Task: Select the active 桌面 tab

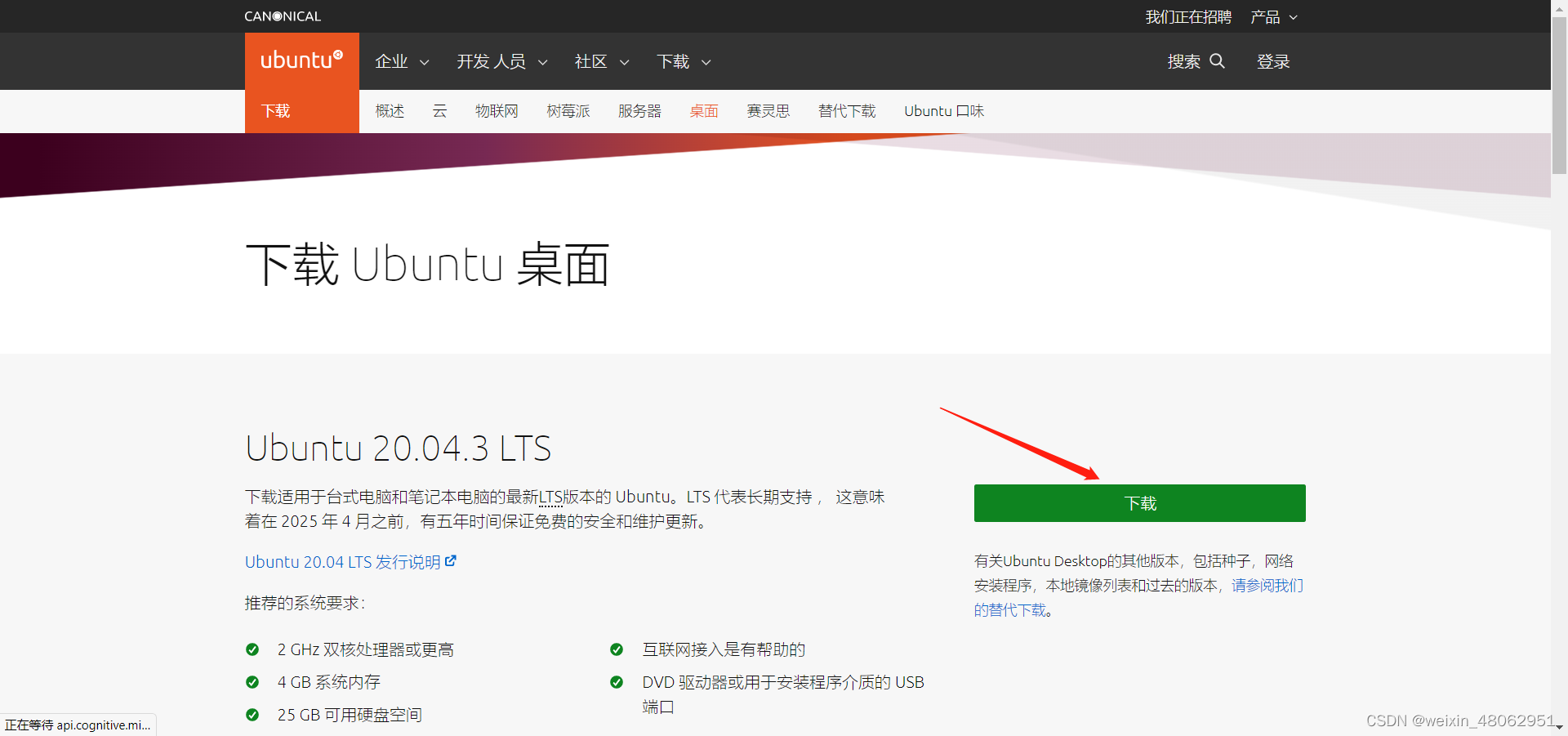Action: (x=704, y=111)
